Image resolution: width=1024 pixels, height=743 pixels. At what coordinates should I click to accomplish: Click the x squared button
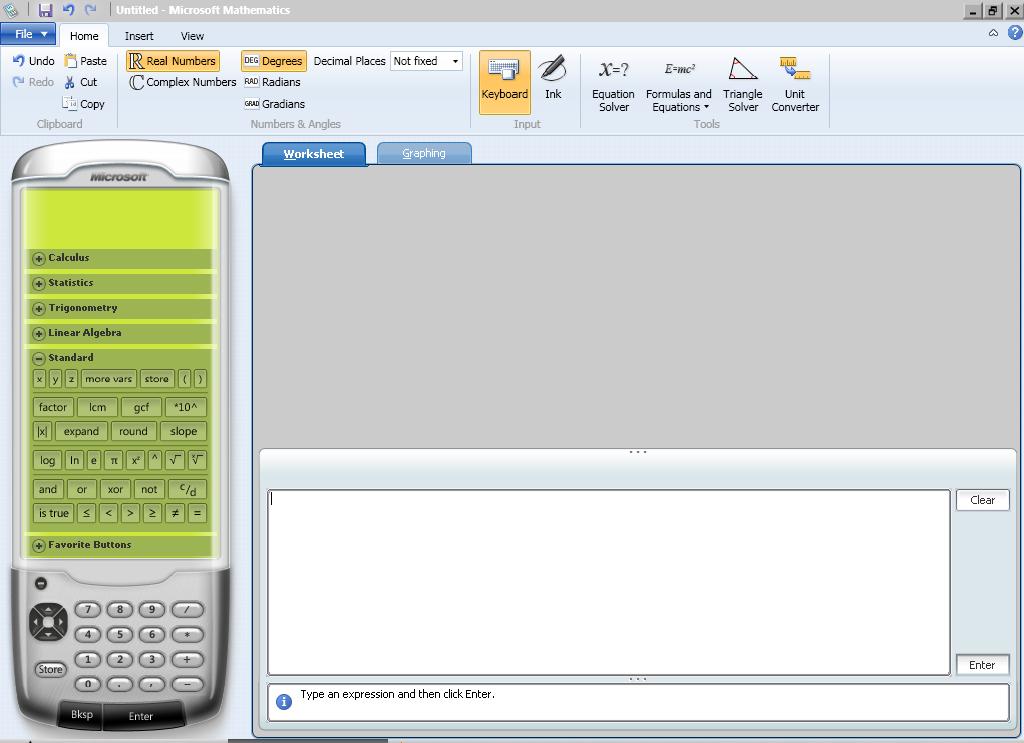click(135, 460)
